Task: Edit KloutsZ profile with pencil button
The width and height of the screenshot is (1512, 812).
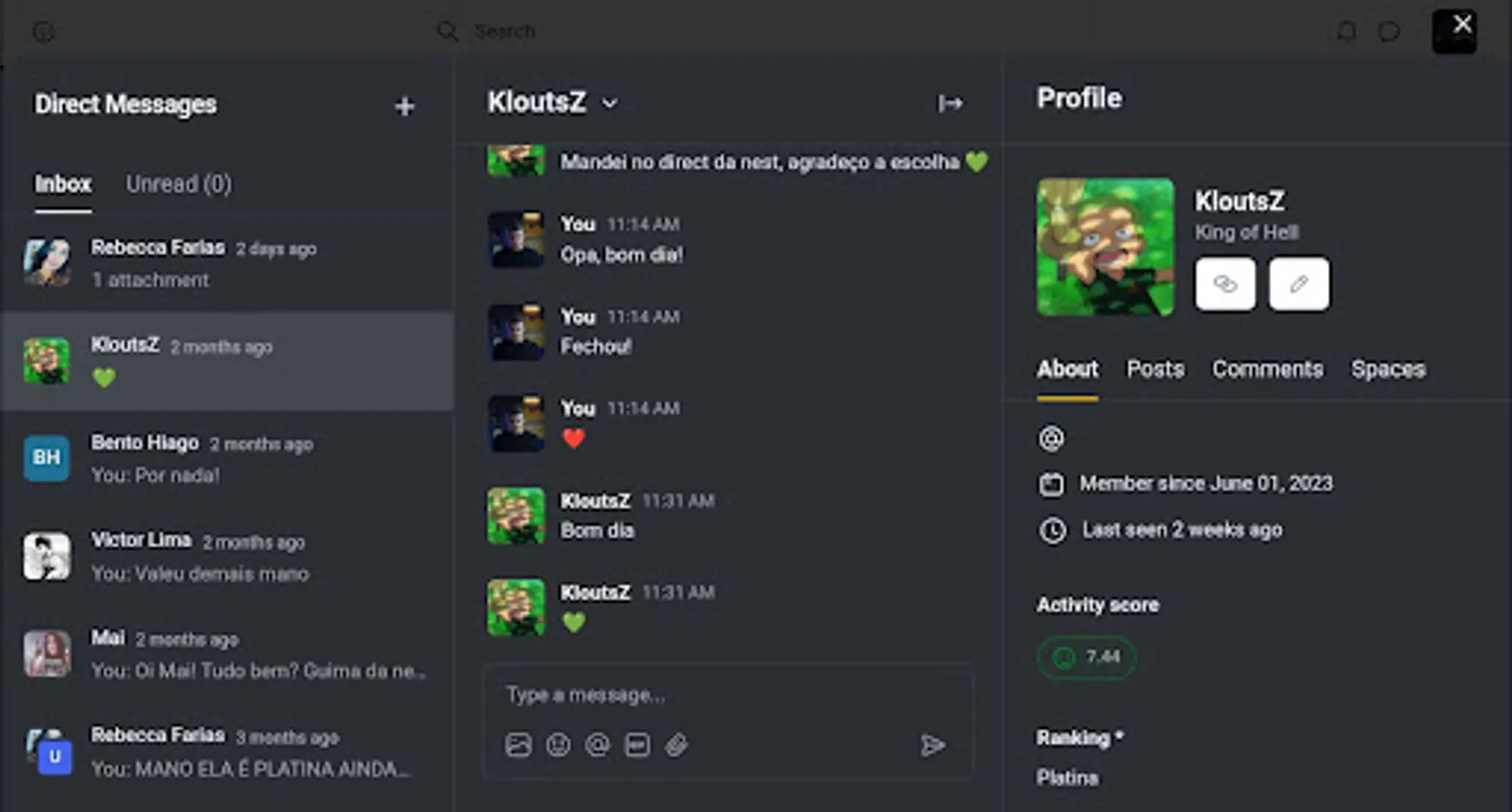Action: [1299, 284]
